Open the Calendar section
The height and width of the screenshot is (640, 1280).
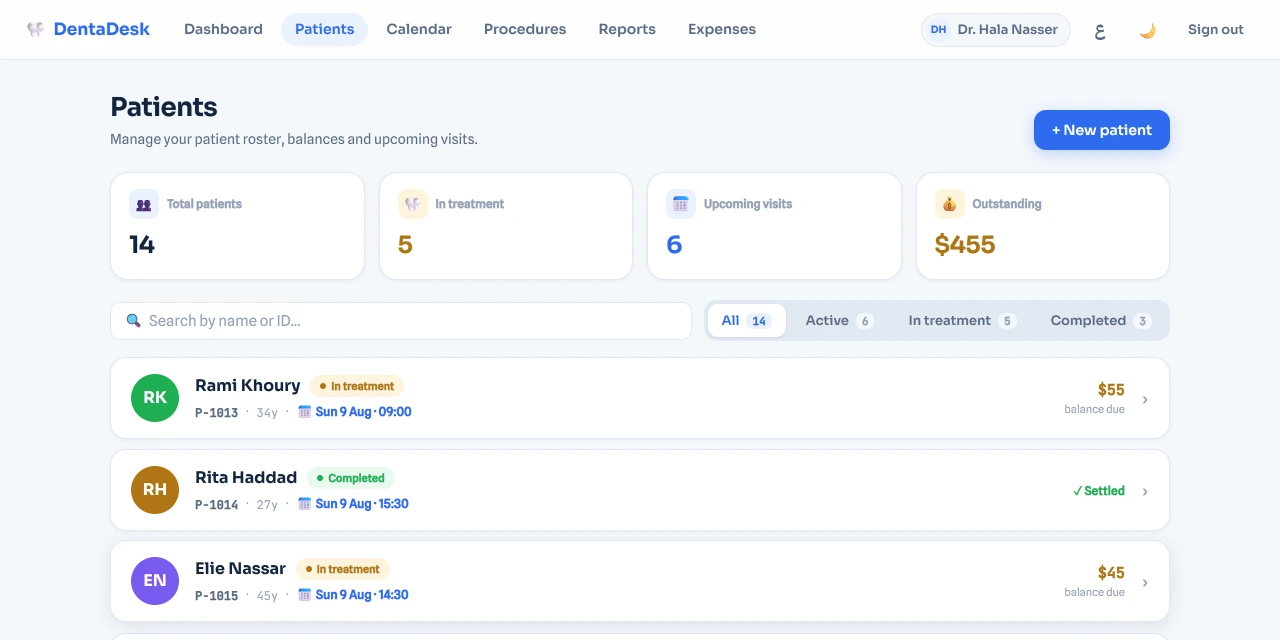pyautogui.click(x=419, y=30)
